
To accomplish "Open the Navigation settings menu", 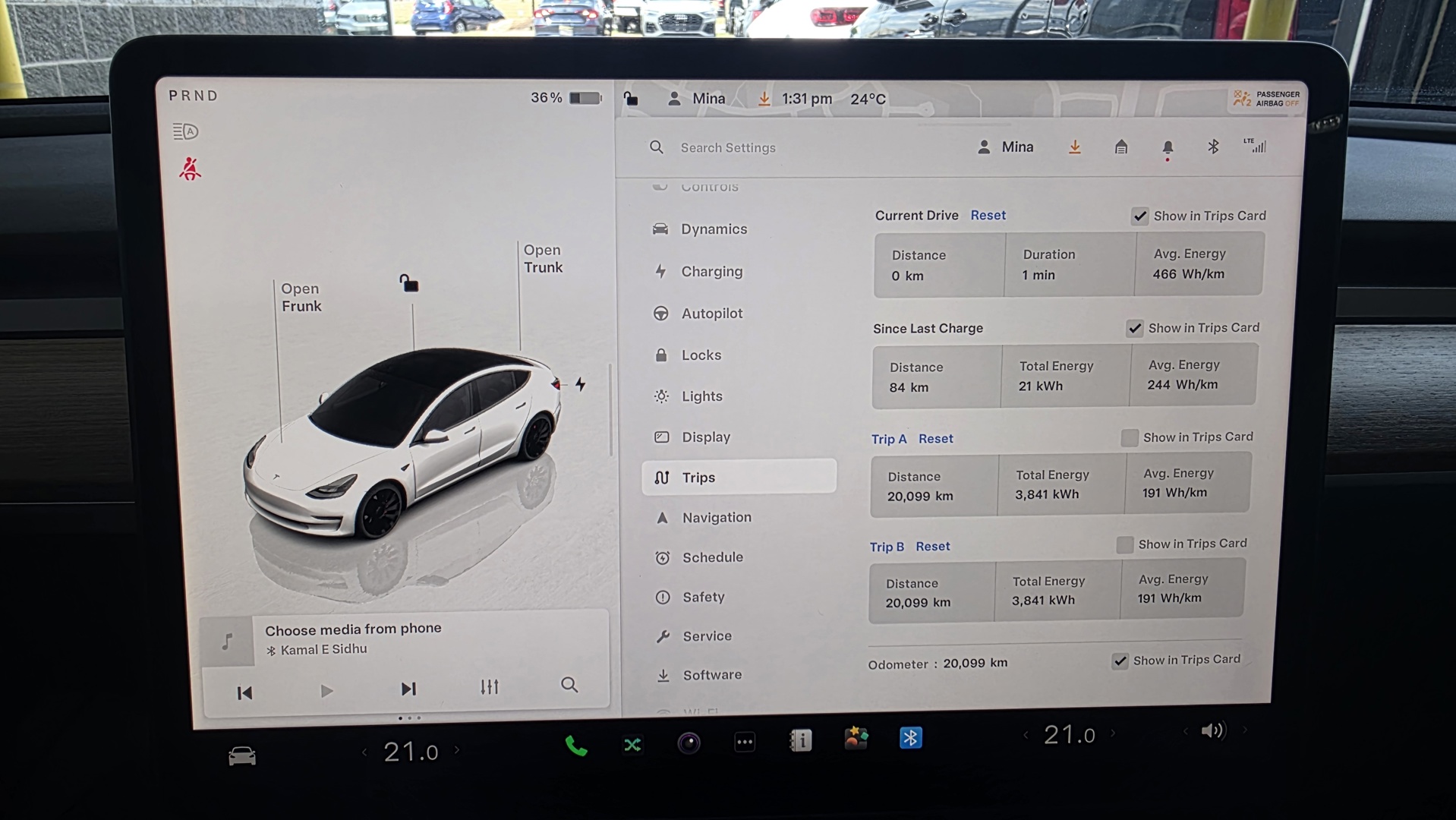I will [x=703, y=518].
